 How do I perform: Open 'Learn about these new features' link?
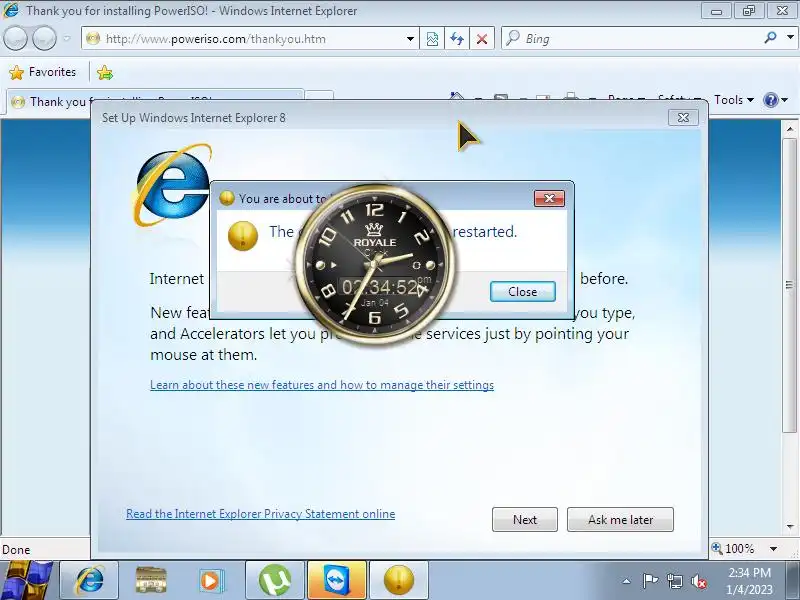322,385
